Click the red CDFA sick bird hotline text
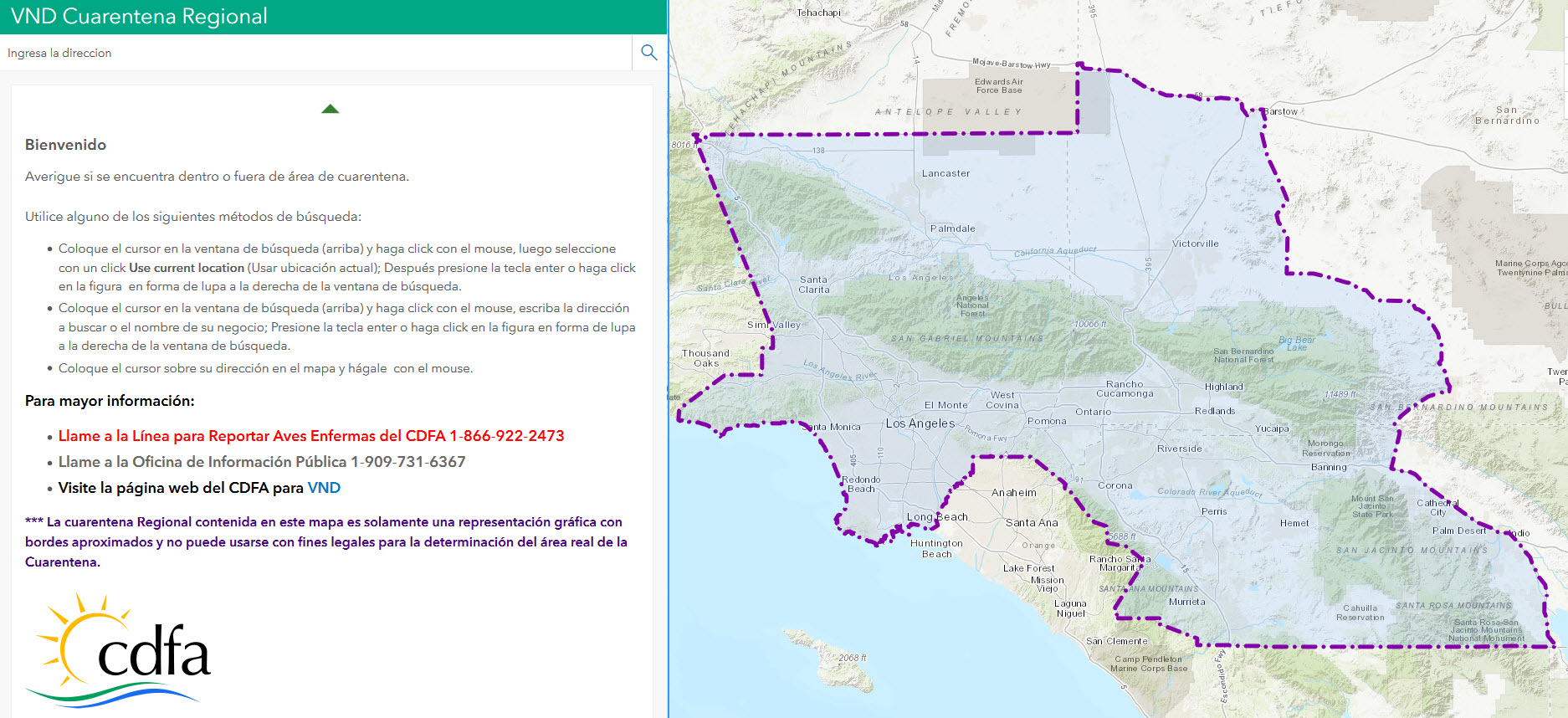The width and height of the screenshot is (1568, 718). click(310, 436)
